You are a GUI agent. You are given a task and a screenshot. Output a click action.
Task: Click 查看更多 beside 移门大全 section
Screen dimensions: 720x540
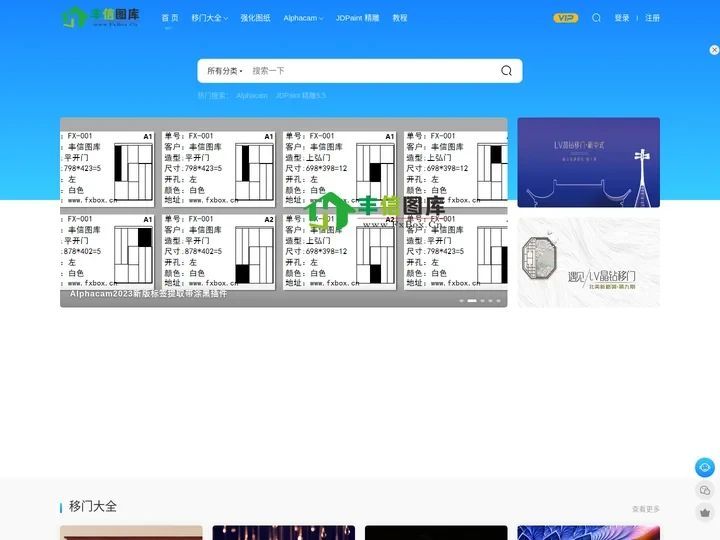point(646,509)
